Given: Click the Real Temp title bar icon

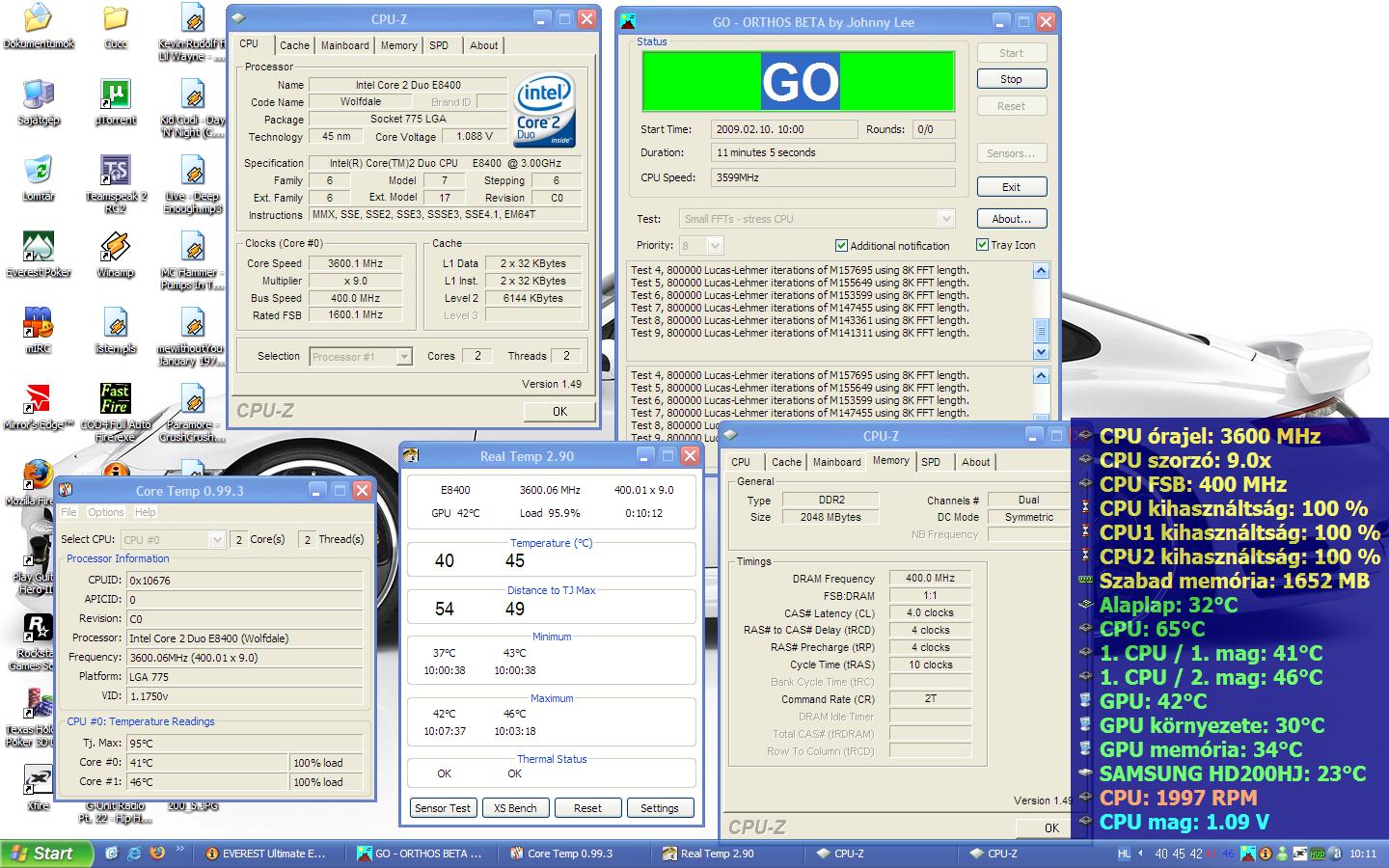Looking at the screenshot, I should [x=411, y=455].
